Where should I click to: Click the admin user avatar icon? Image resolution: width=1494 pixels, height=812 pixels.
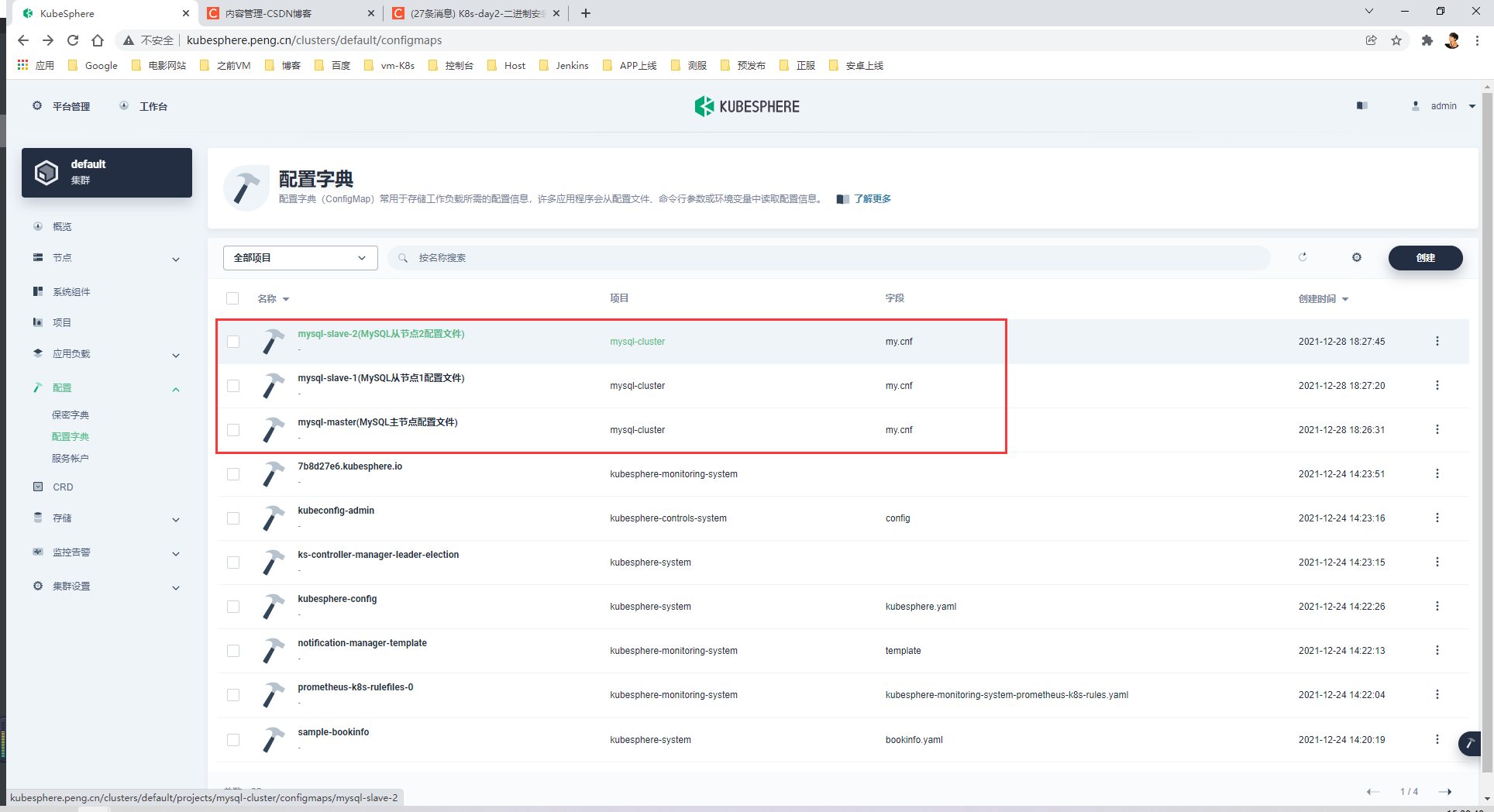pos(1416,105)
